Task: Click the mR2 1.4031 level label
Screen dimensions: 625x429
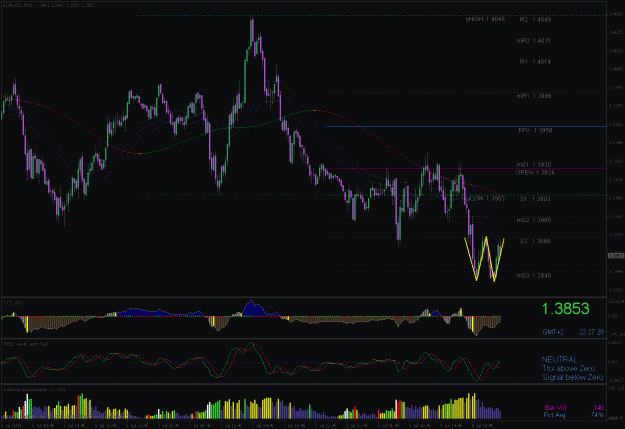Action: pos(534,41)
